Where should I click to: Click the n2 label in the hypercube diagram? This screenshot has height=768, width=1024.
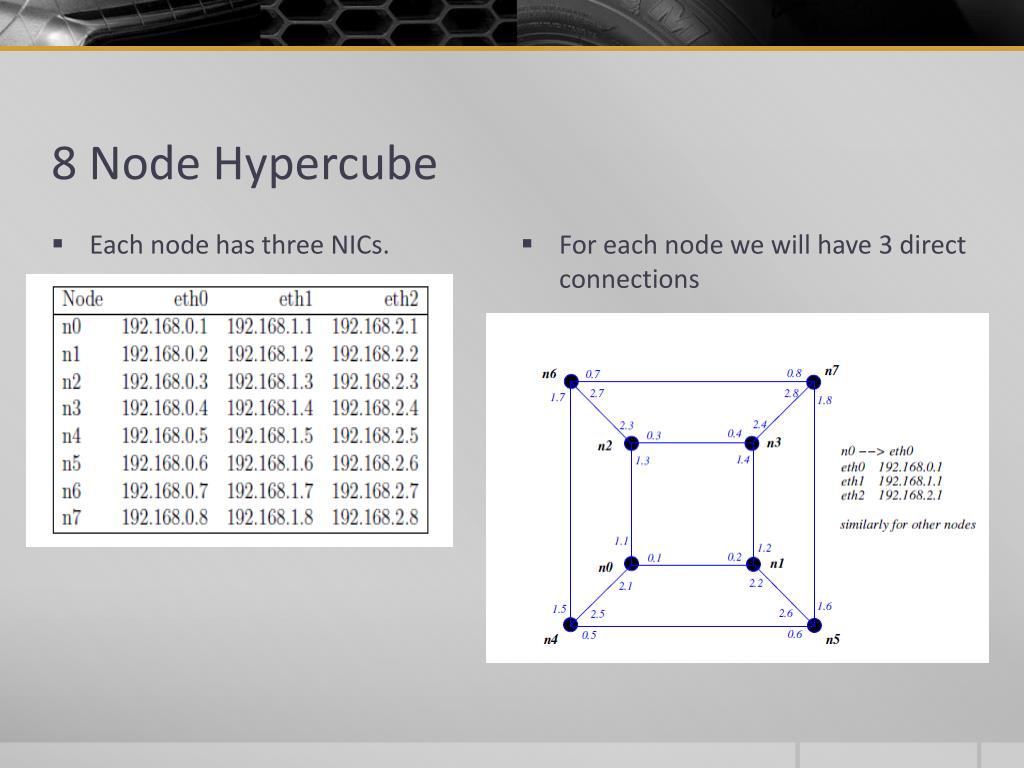[605, 447]
